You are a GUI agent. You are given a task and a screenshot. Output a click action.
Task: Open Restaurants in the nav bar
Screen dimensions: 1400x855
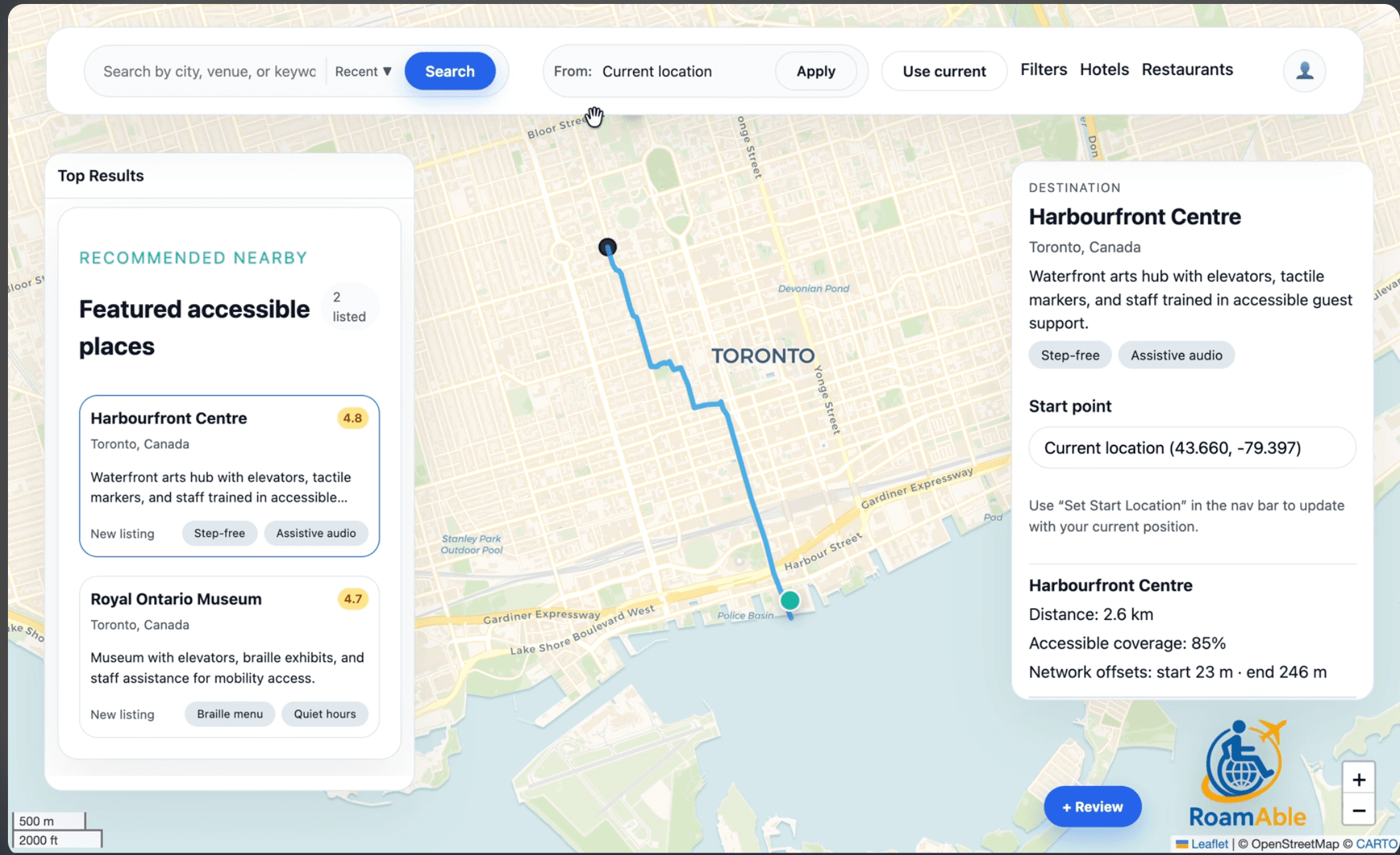click(x=1187, y=69)
